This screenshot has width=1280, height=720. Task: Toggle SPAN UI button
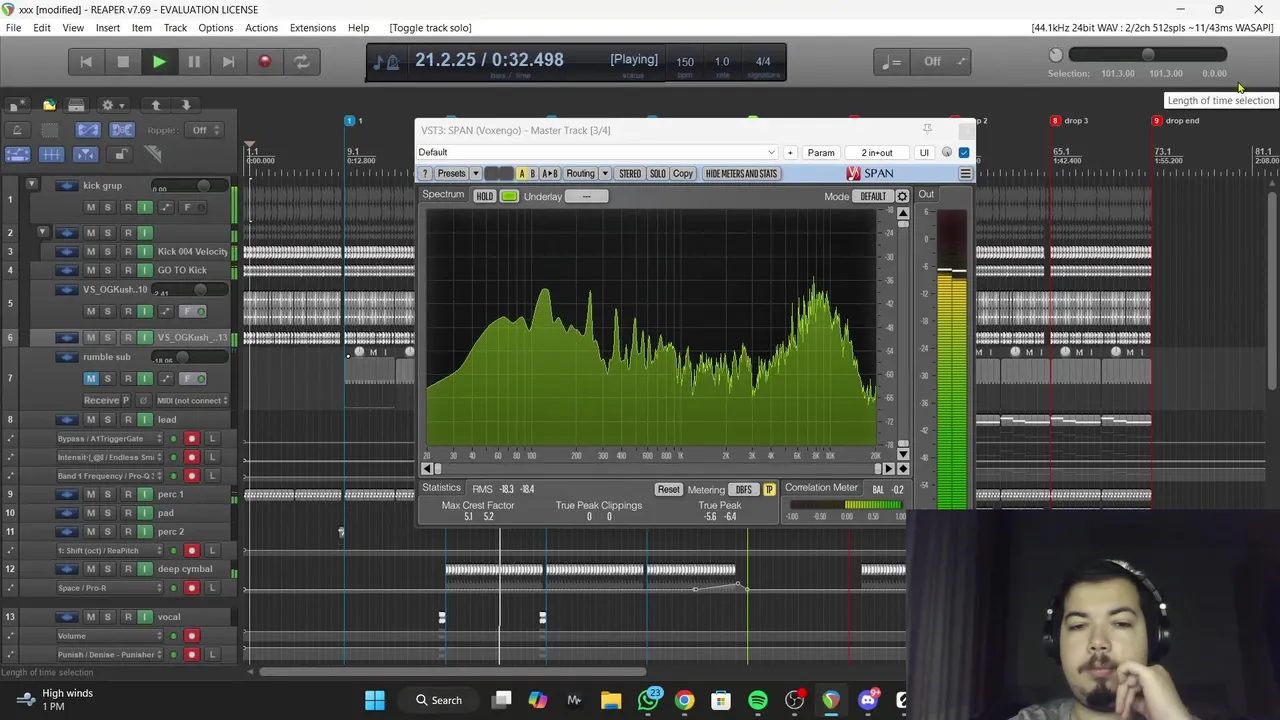[x=924, y=153]
